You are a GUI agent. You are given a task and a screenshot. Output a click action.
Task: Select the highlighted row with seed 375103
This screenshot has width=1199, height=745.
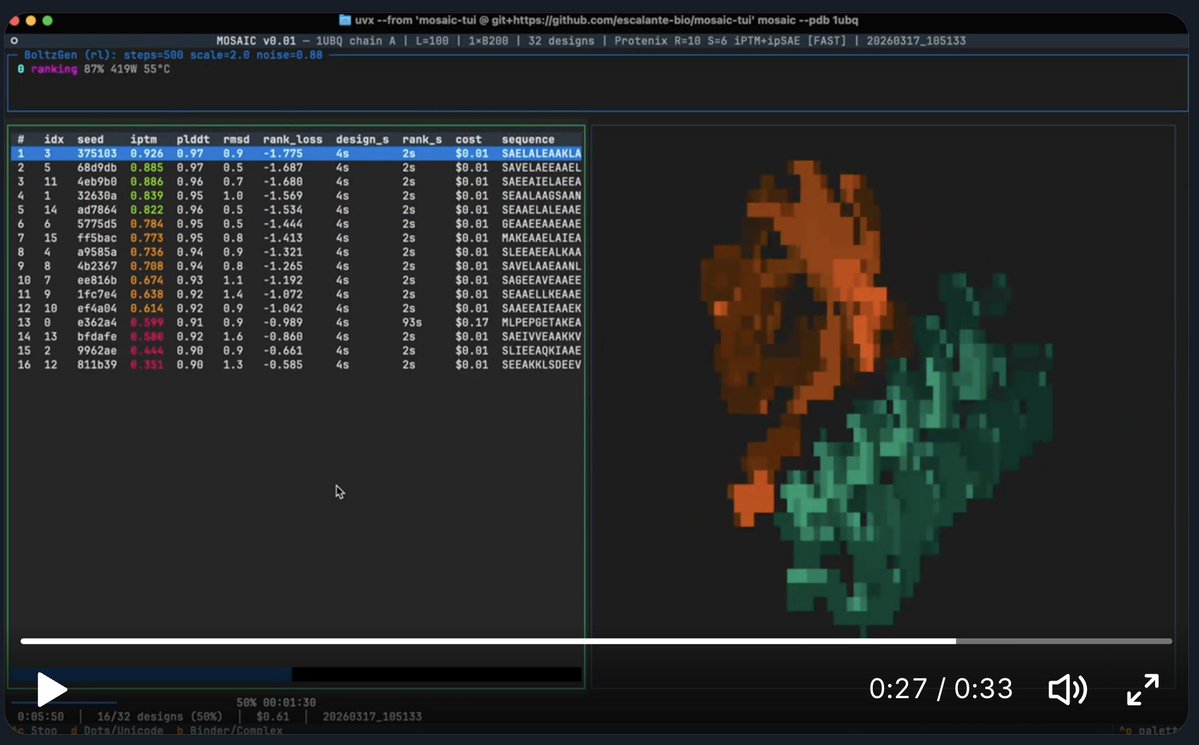tap(297, 154)
